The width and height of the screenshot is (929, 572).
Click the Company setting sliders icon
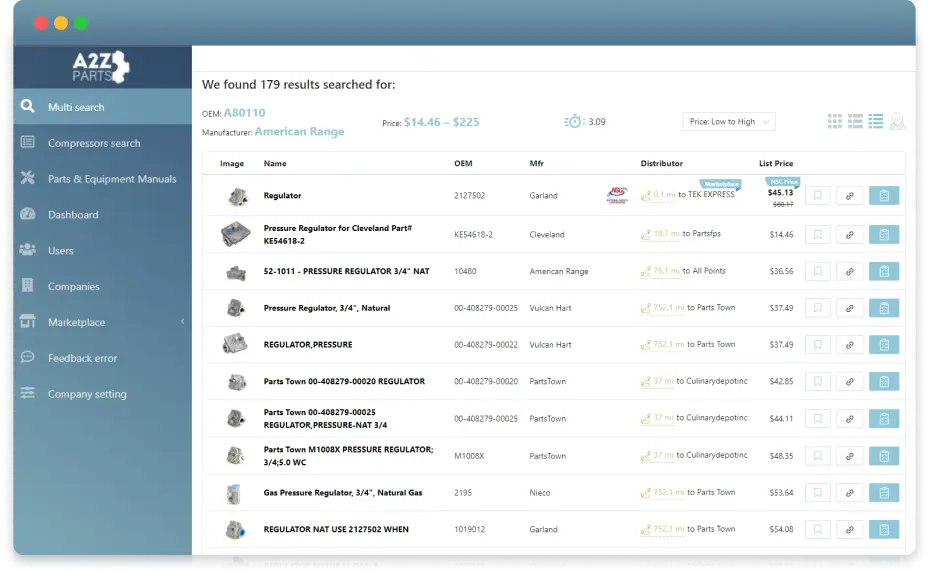point(27,393)
